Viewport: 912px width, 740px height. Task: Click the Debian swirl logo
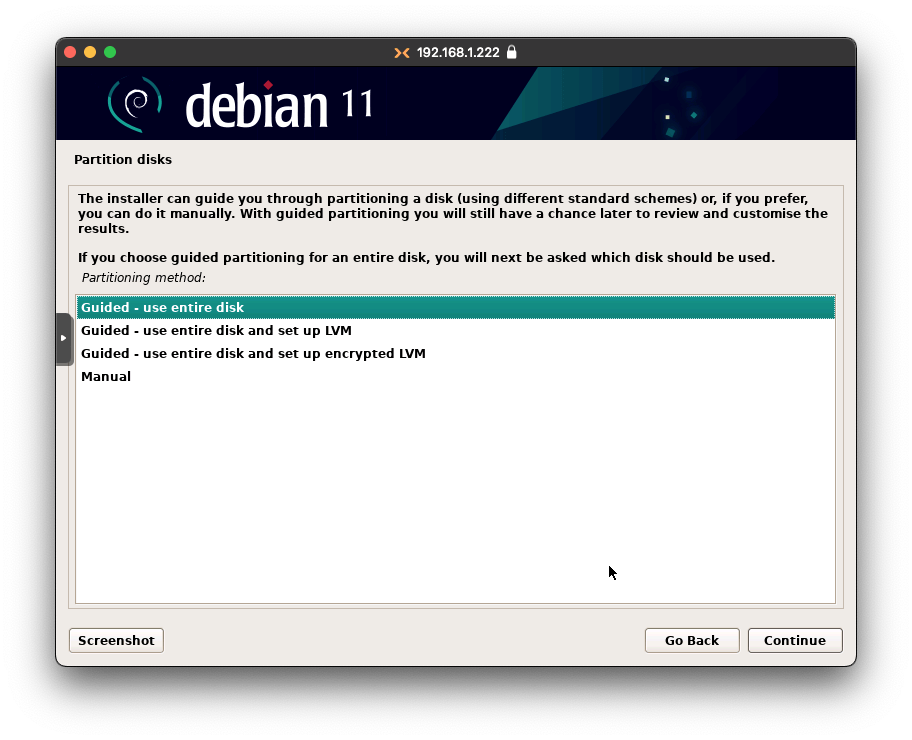(x=135, y=103)
